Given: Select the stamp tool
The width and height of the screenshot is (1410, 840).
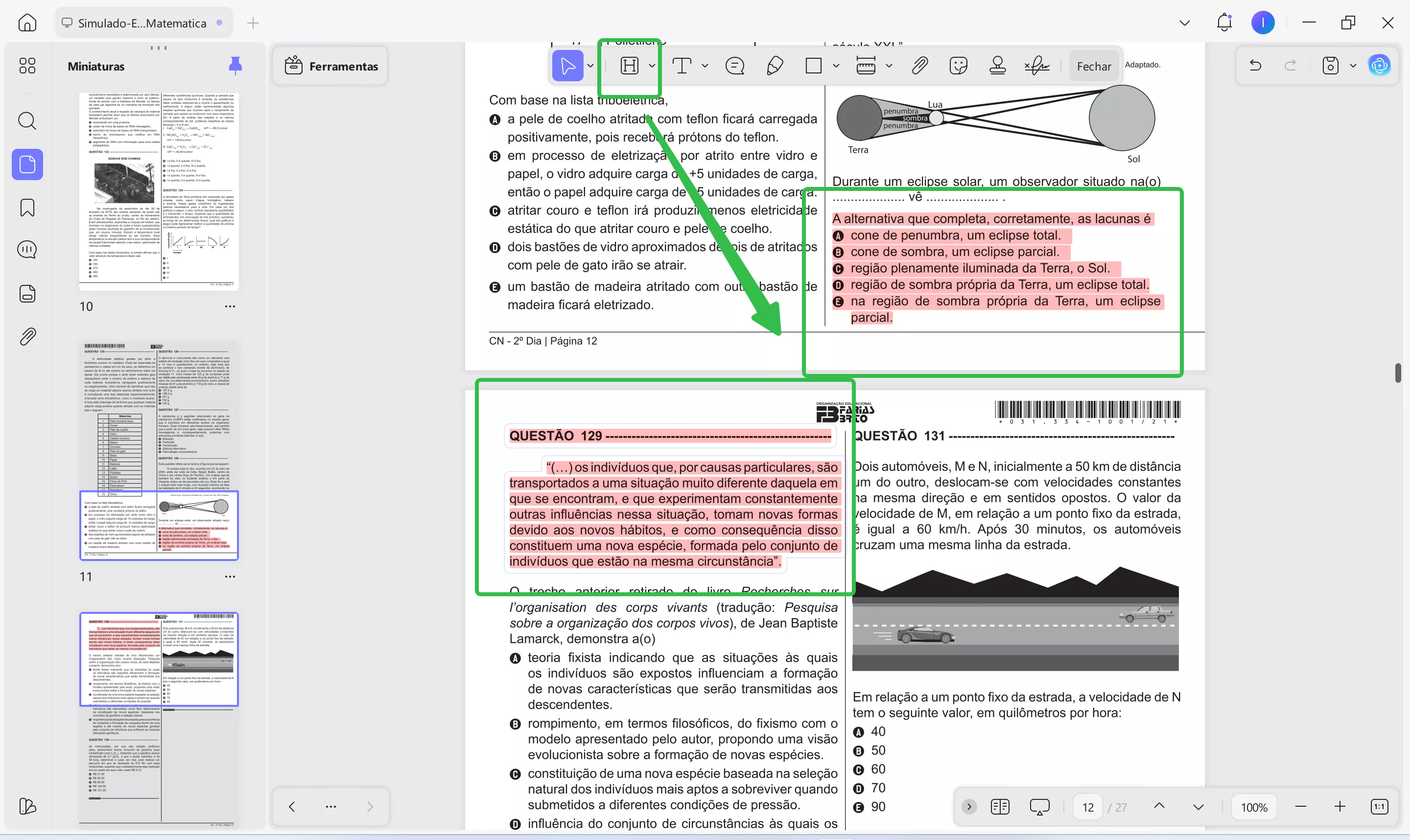Looking at the screenshot, I should point(997,66).
